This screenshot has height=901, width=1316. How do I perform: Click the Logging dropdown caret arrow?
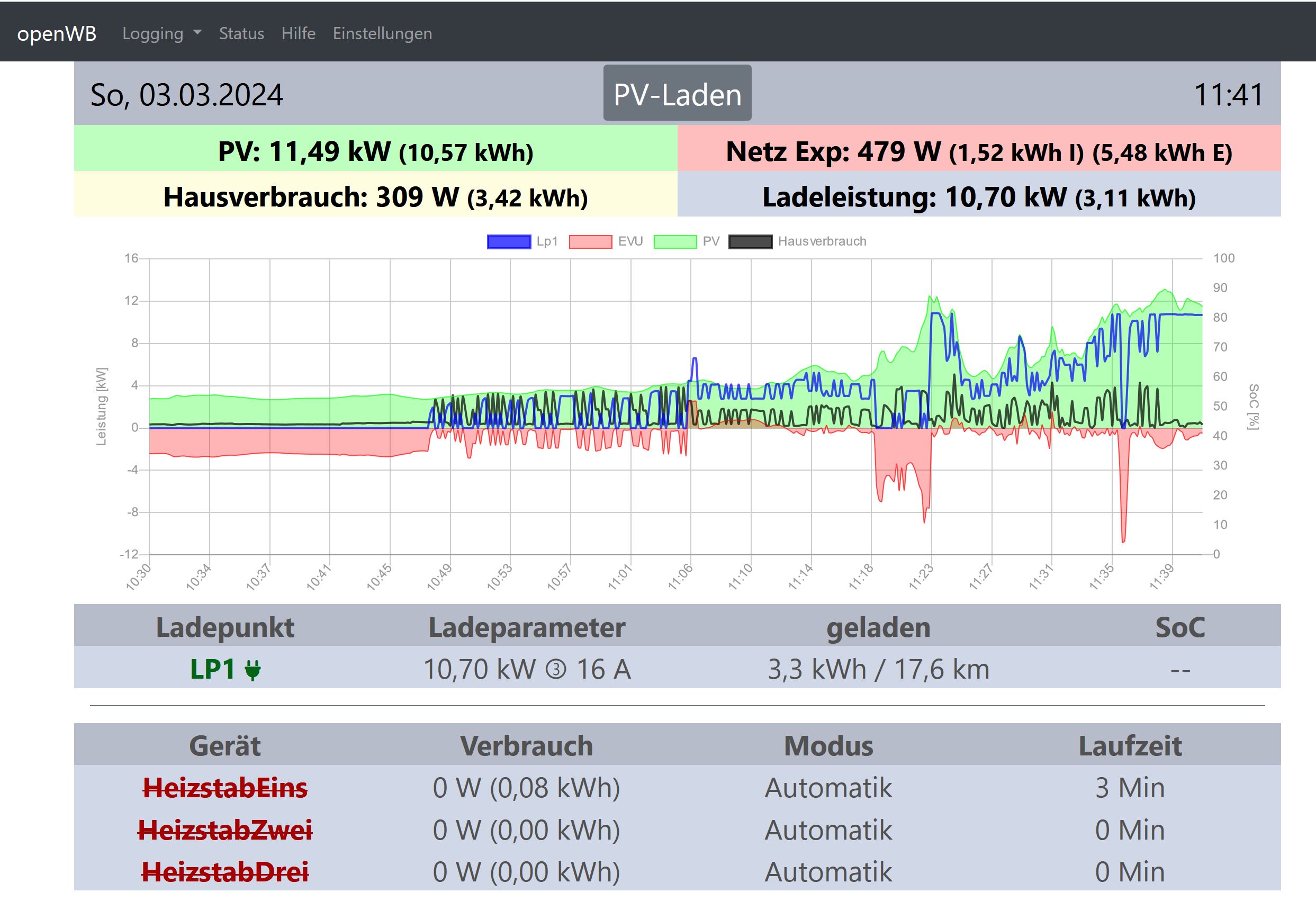pyautogui.click(x=197, y=33)
